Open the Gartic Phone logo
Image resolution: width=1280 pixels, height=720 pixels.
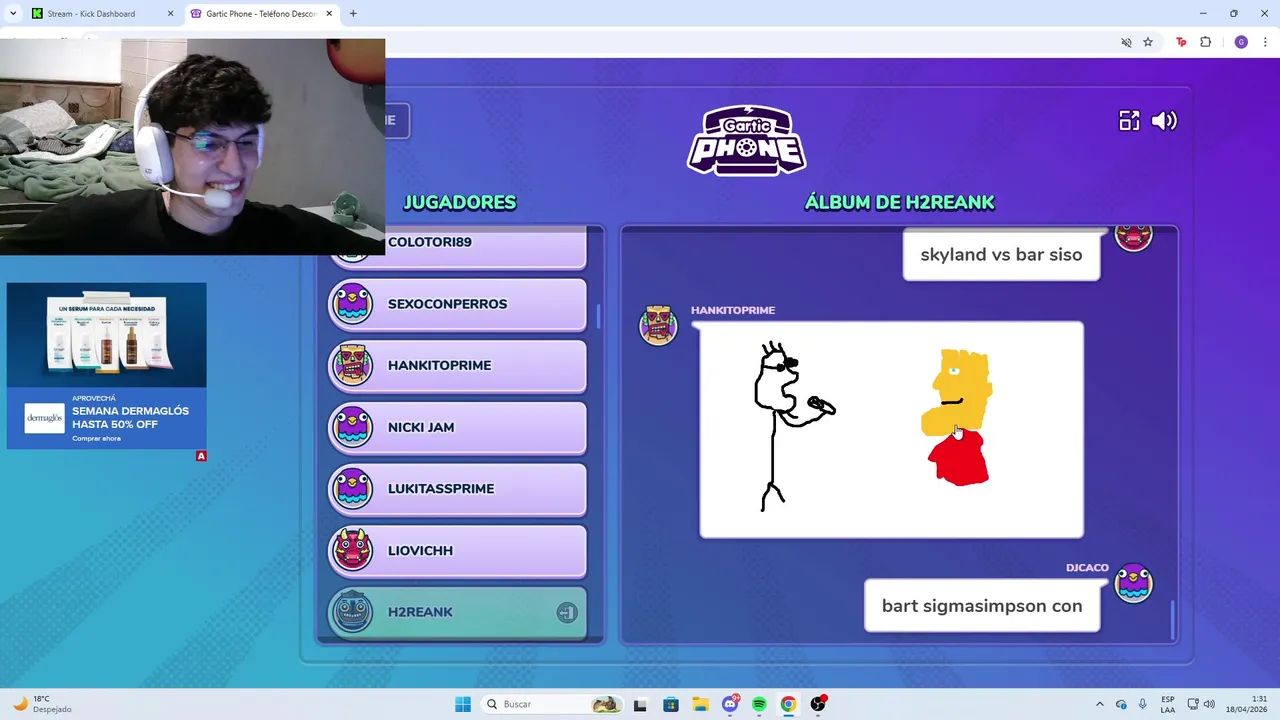point(747,141)
